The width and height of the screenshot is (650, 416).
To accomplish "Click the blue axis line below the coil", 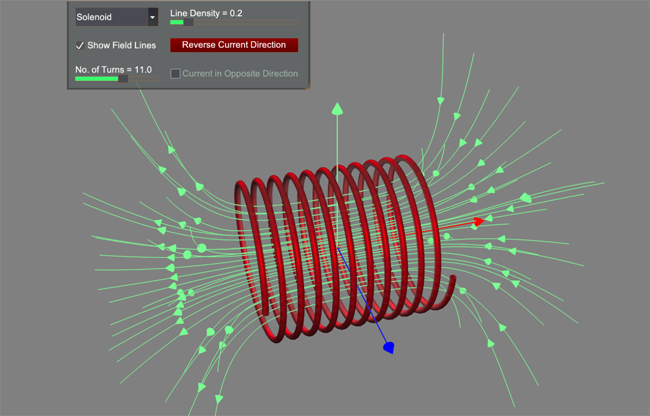I will click(364, 302).
